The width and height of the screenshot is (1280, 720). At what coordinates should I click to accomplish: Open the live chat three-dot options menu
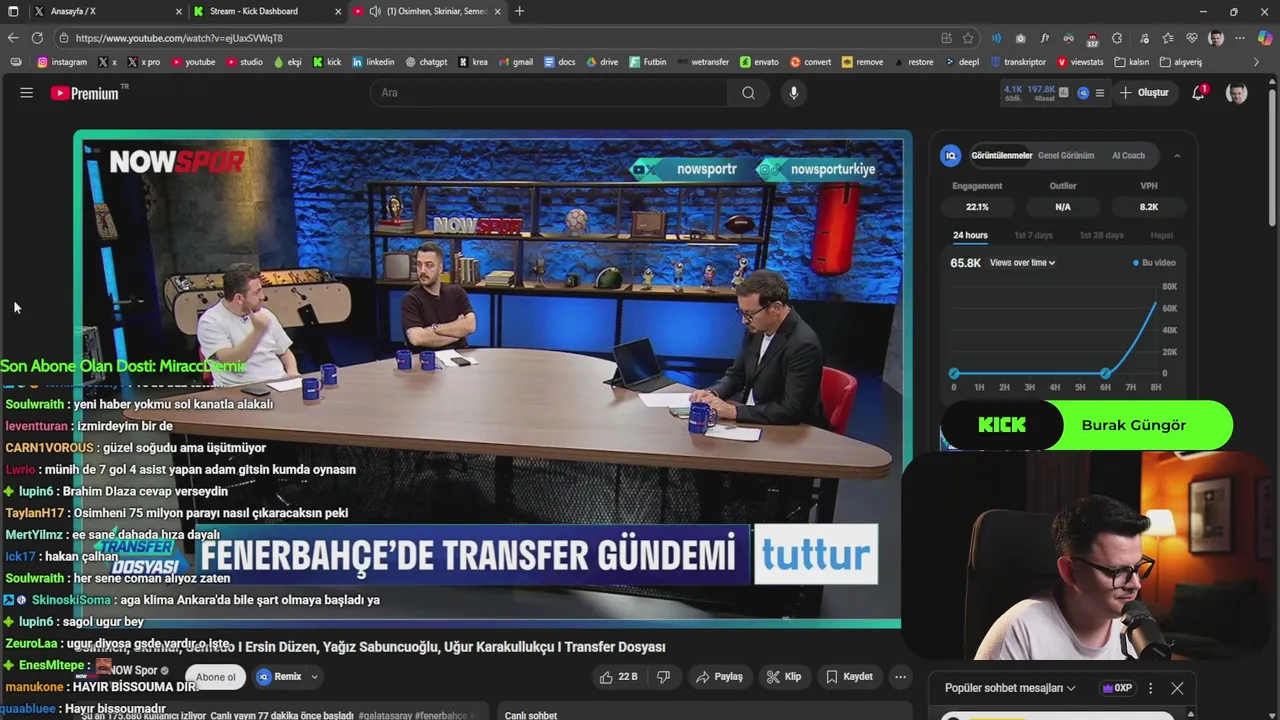[x=1150, y=688]
